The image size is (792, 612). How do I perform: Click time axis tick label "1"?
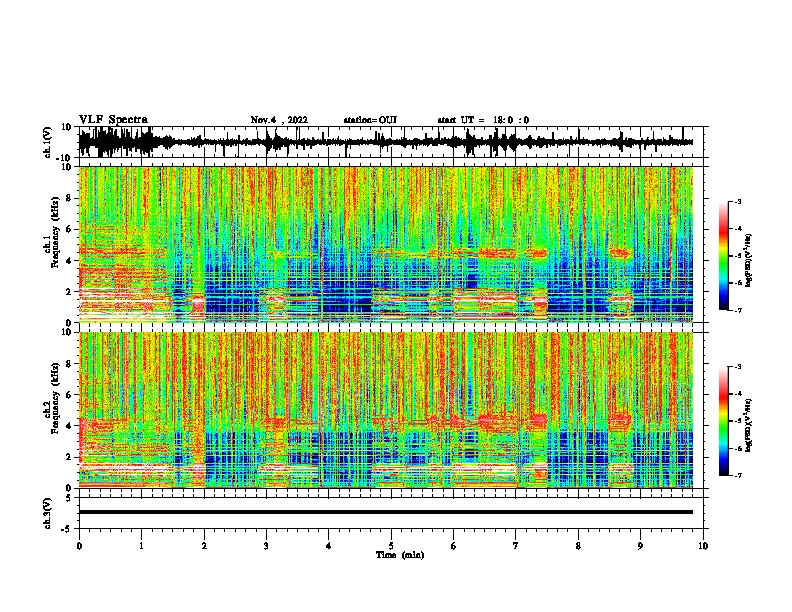pyautogui.click(x=141, y=546)
